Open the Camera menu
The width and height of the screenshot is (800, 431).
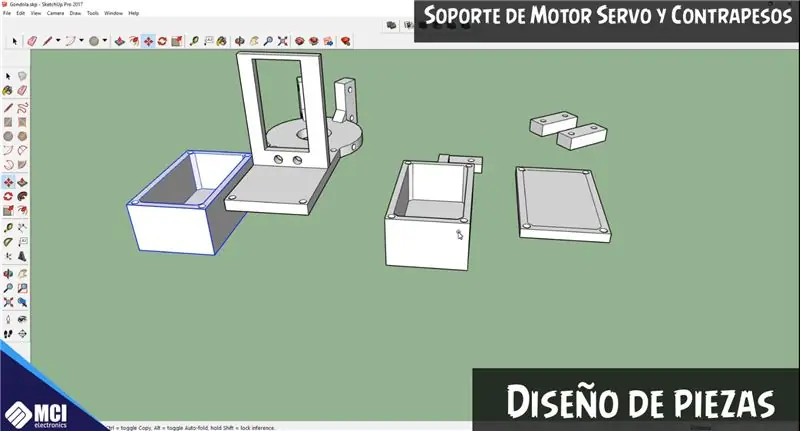coord(56,13)
